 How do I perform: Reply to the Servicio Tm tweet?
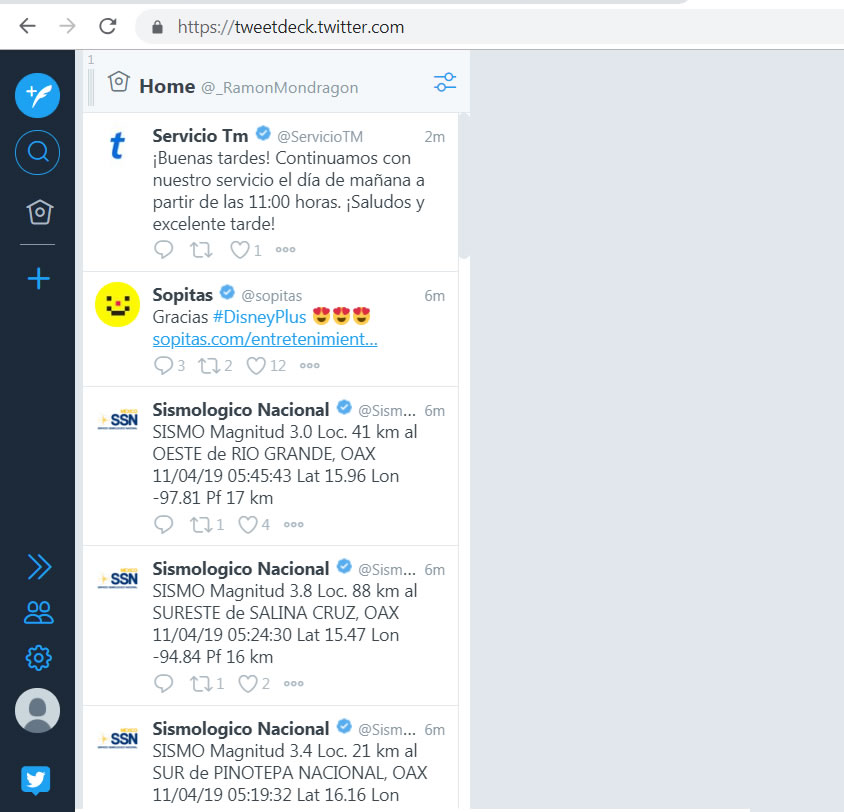pos(164,250)
